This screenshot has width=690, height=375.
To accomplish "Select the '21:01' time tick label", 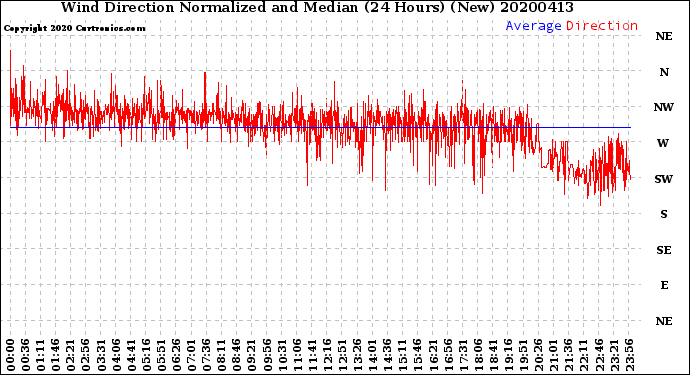I will (554, 356).
